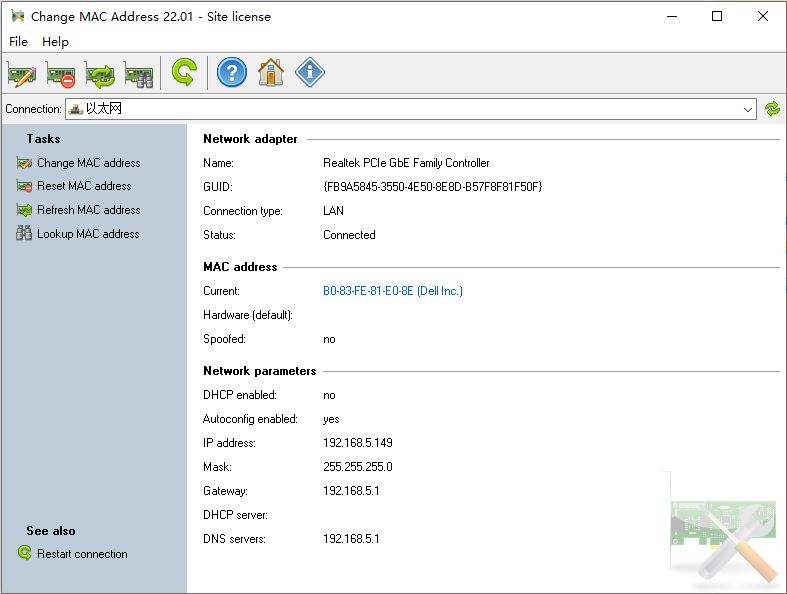
Task: Click the Hardware (default): label
Action: (248, 315)
